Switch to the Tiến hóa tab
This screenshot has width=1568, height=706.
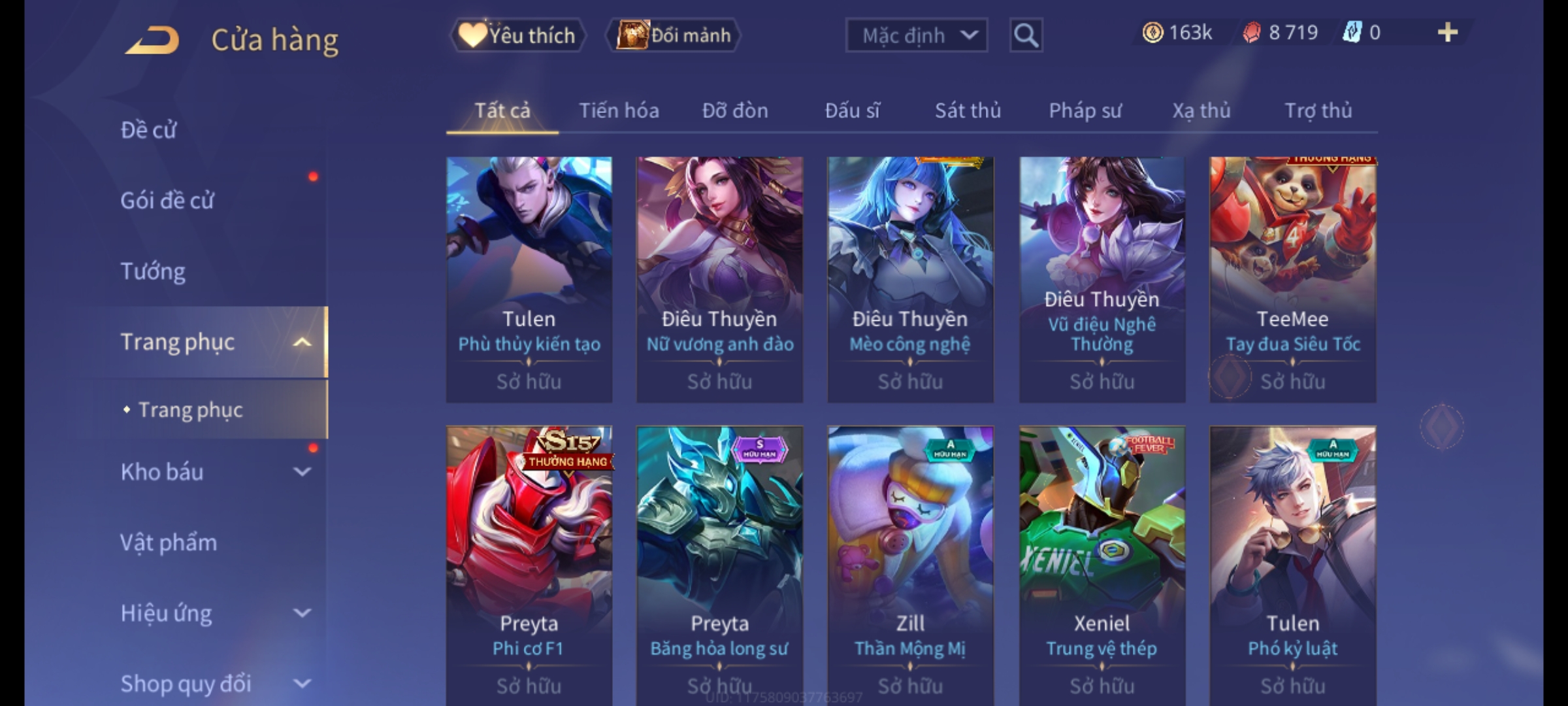tap(619, 110)
